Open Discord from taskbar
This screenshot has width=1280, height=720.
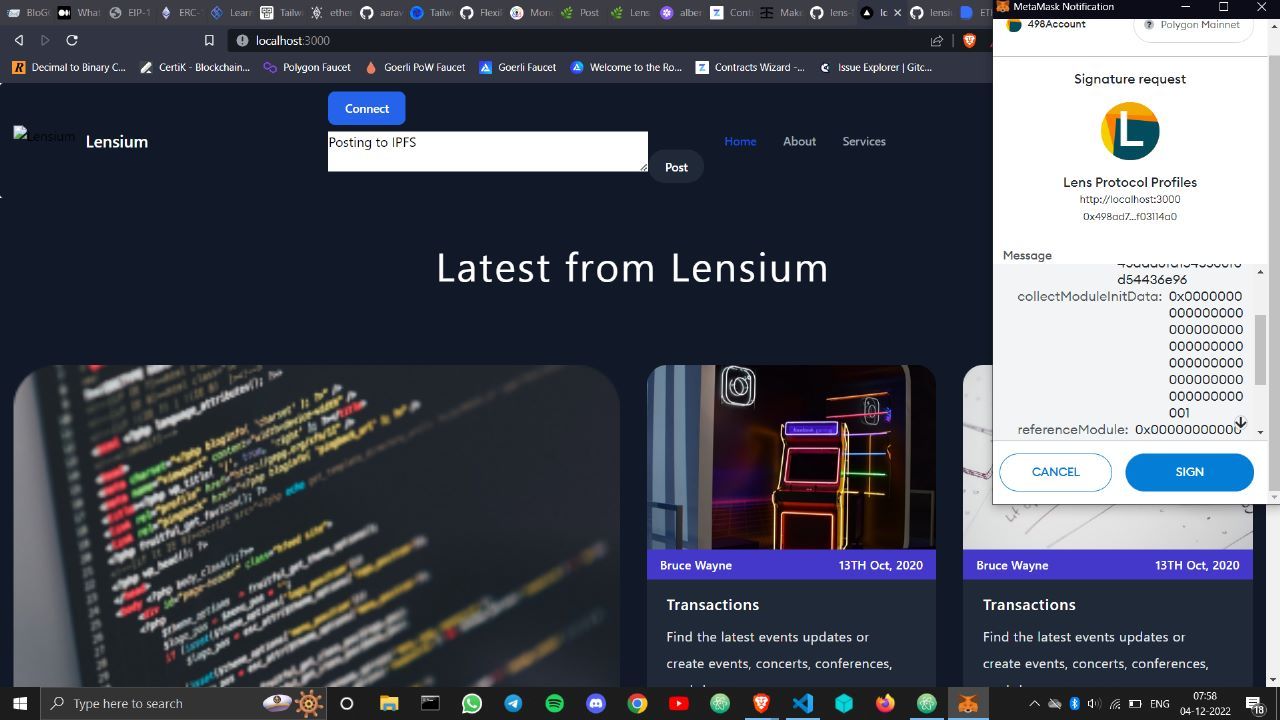[x=596, y=703]
